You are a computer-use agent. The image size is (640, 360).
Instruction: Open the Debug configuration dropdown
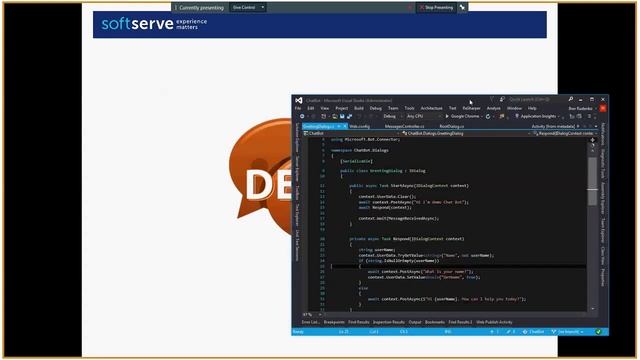[x=392, y=116]
